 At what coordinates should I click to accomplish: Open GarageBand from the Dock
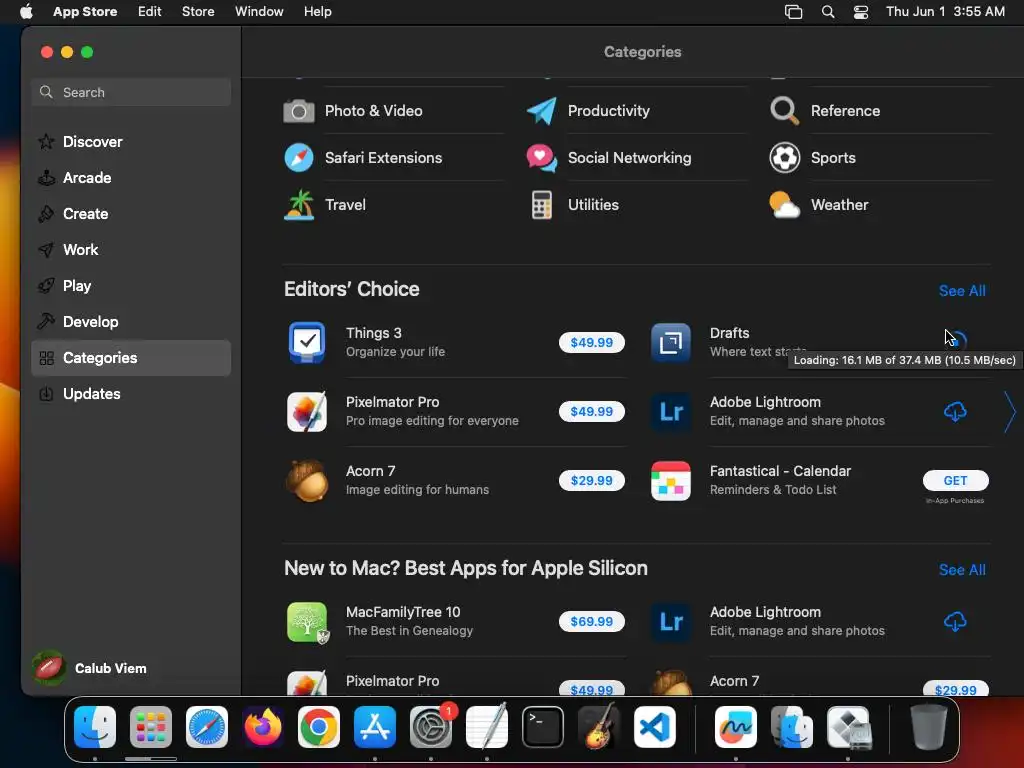point(599,727)
